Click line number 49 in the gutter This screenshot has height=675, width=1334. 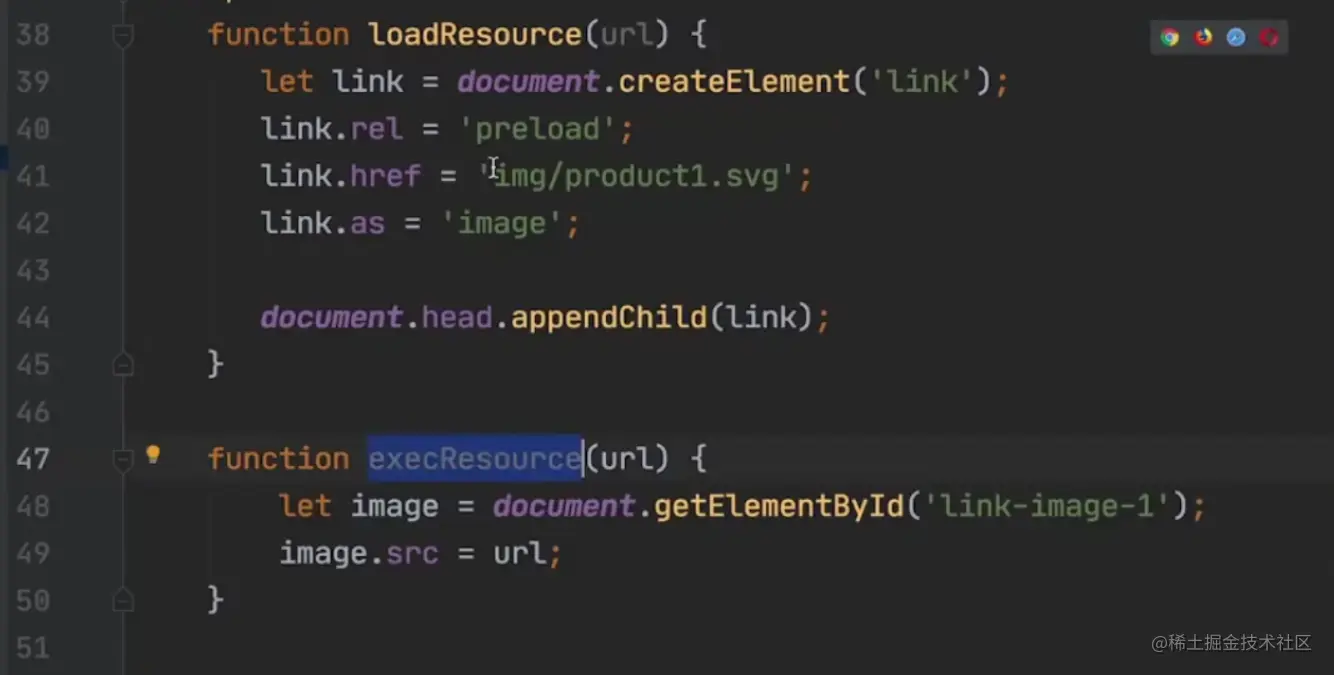pyautogui.click(x=33, y=553)
